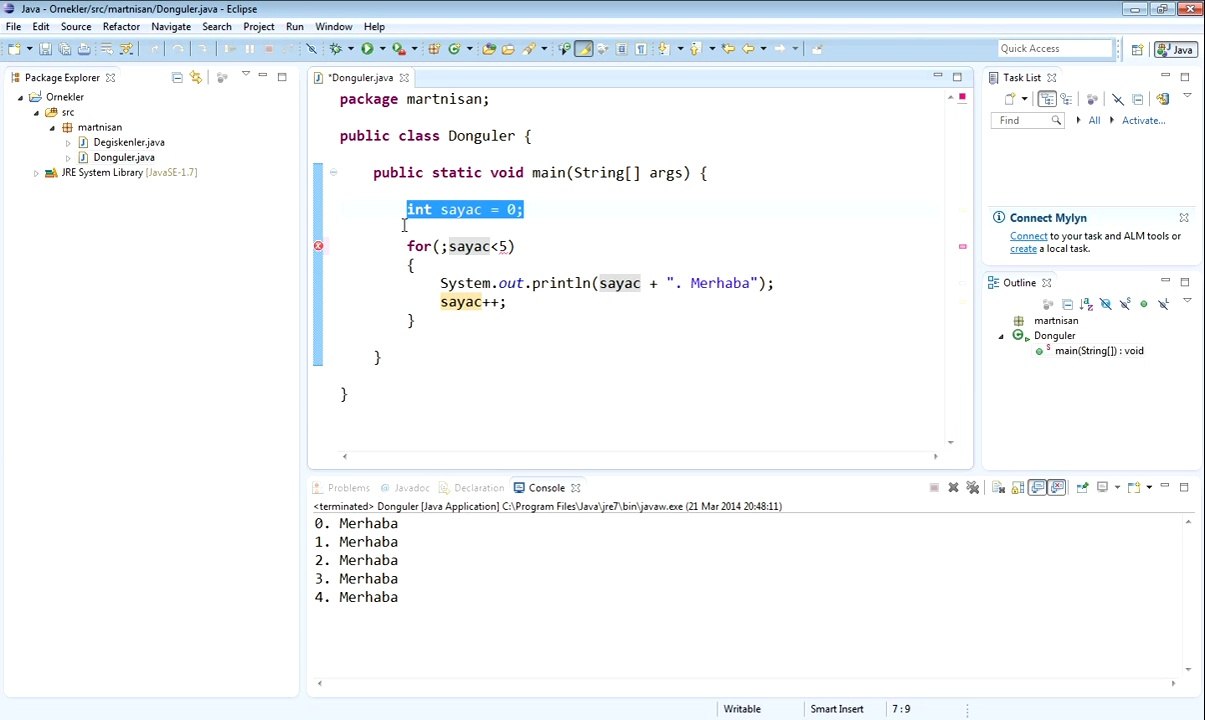Click the error marker beside the for line
This screenshot has width=1205, height=720.
point(318,246)
